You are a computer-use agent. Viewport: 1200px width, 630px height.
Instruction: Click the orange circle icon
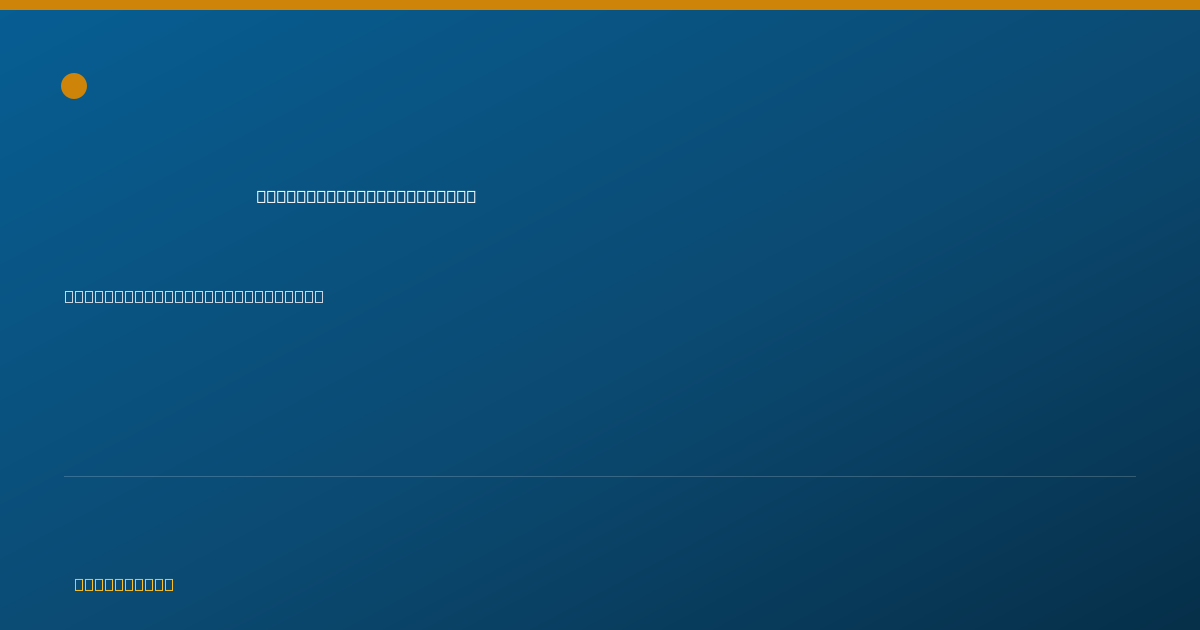tap(74, 86)
